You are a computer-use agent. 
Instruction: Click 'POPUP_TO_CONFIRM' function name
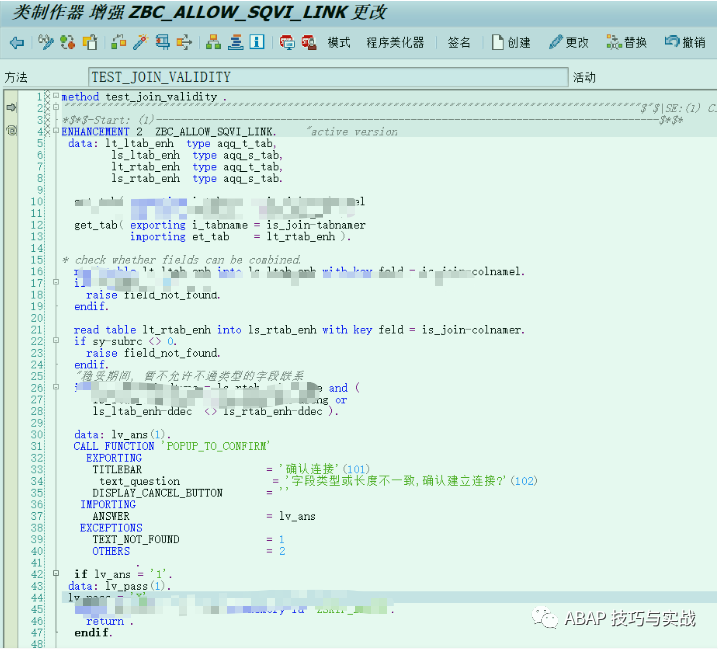click(215, 446)
